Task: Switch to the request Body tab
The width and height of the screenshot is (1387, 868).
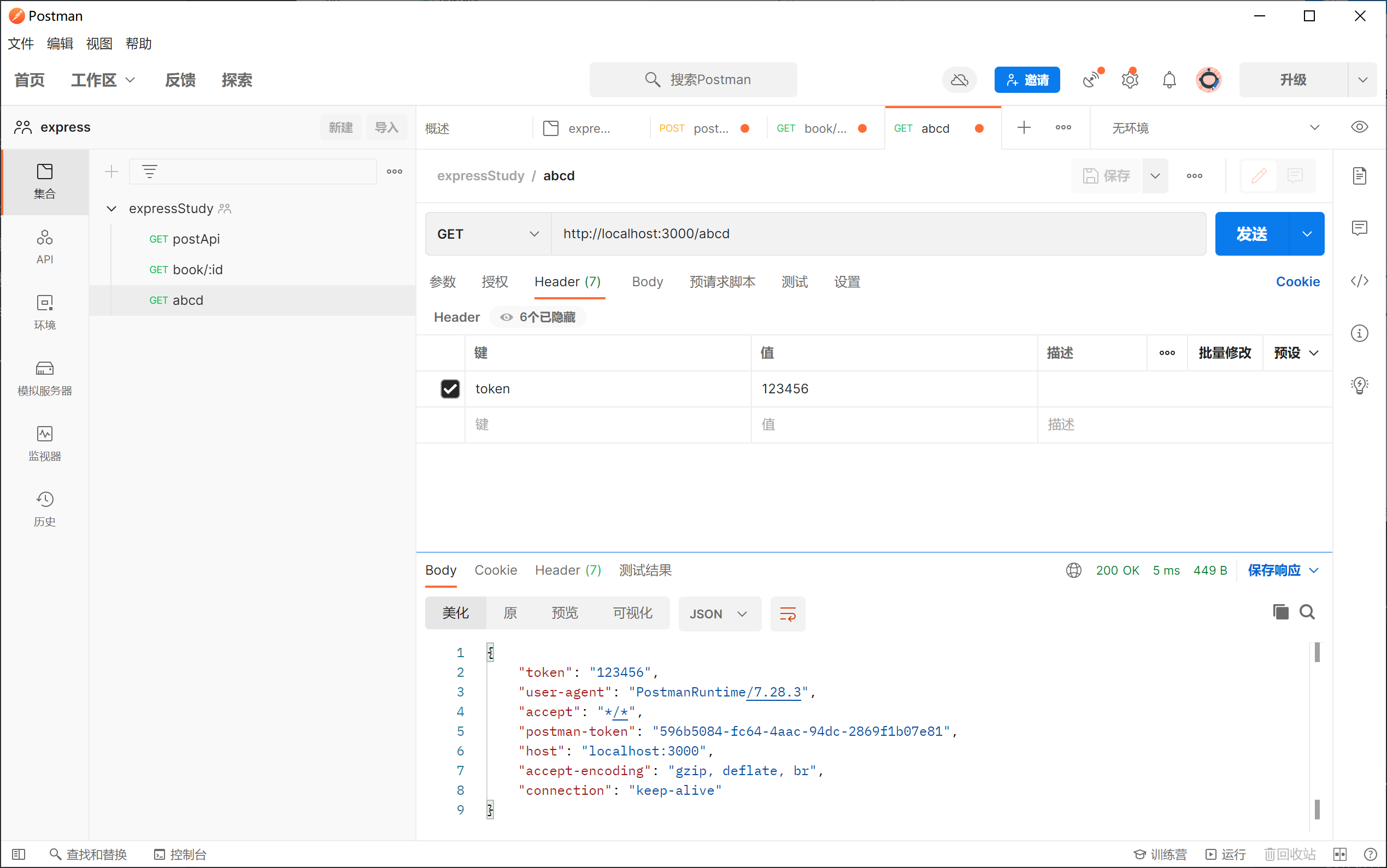Action: (647, 282)
